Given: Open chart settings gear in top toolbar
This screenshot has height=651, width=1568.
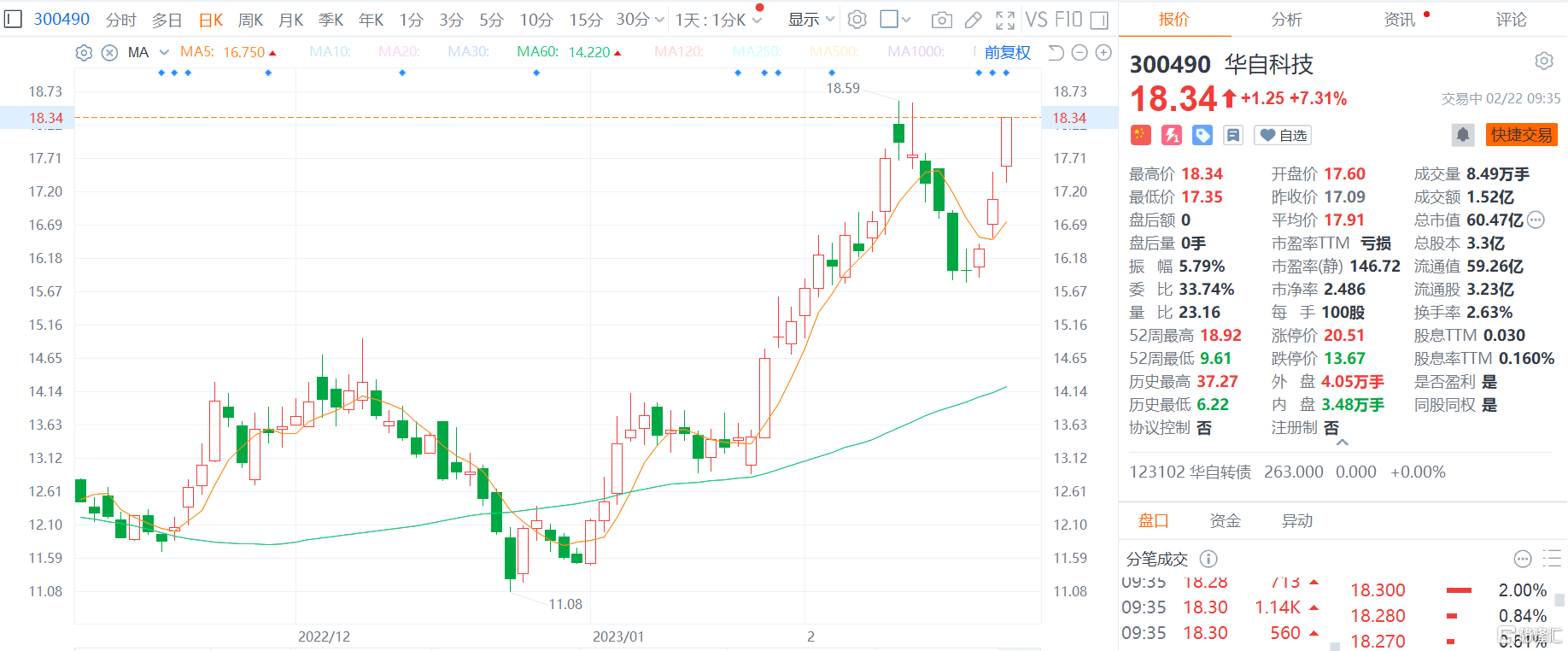Looking at the screenshot, I should tap(857, 20).
